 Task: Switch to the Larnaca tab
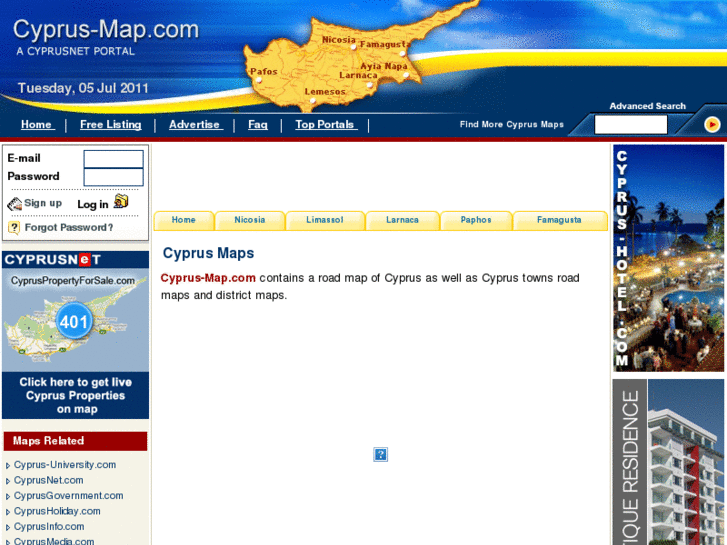pos(402,220)
